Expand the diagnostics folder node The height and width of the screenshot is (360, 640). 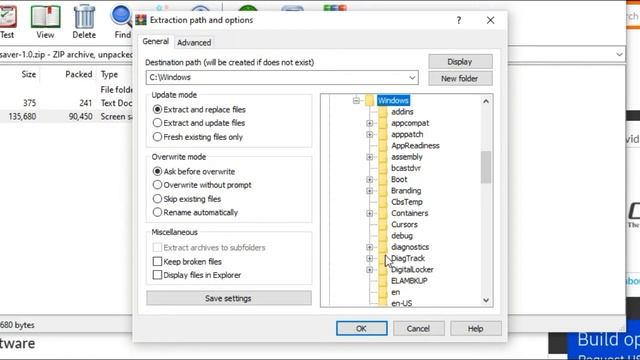[x=369, y=247]
